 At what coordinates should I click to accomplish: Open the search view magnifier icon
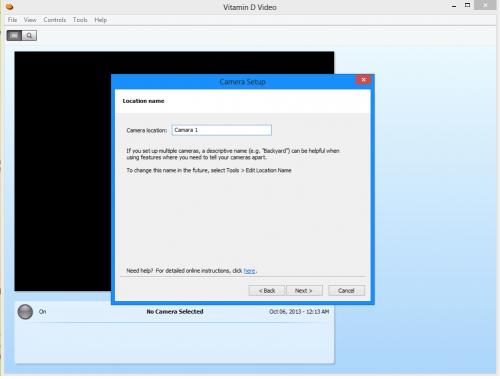click(x=29, y=35)
